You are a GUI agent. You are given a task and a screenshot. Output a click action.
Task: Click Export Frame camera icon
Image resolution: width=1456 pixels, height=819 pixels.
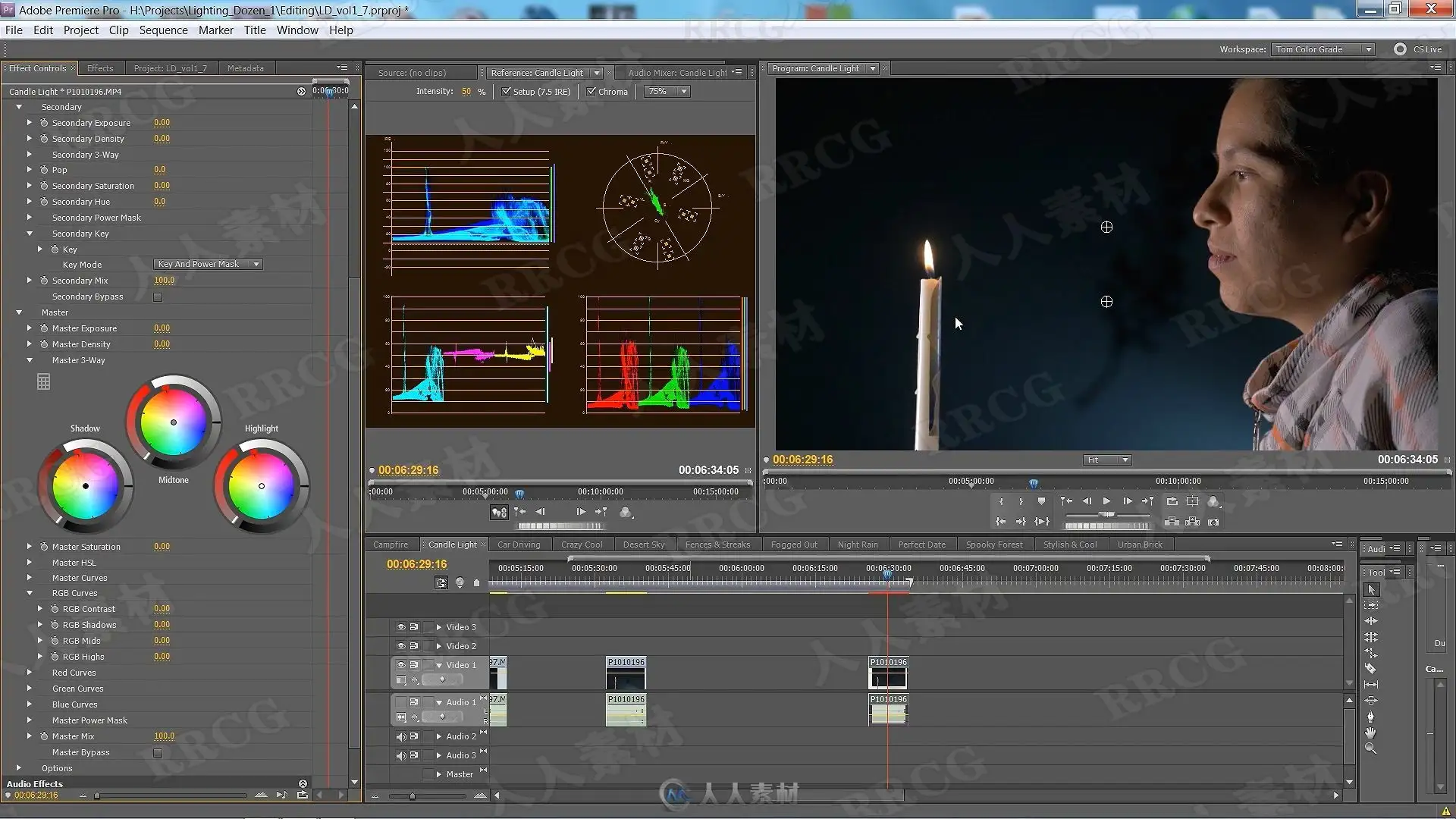click(x=1214, y=522)
